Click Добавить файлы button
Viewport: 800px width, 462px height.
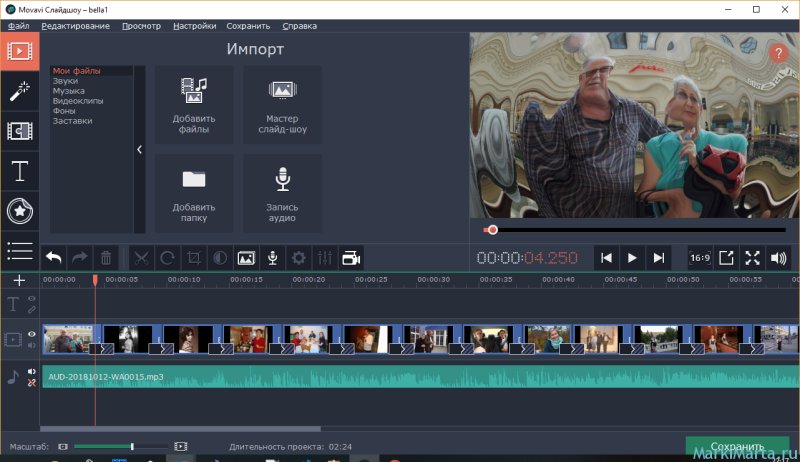click(194, 105)
